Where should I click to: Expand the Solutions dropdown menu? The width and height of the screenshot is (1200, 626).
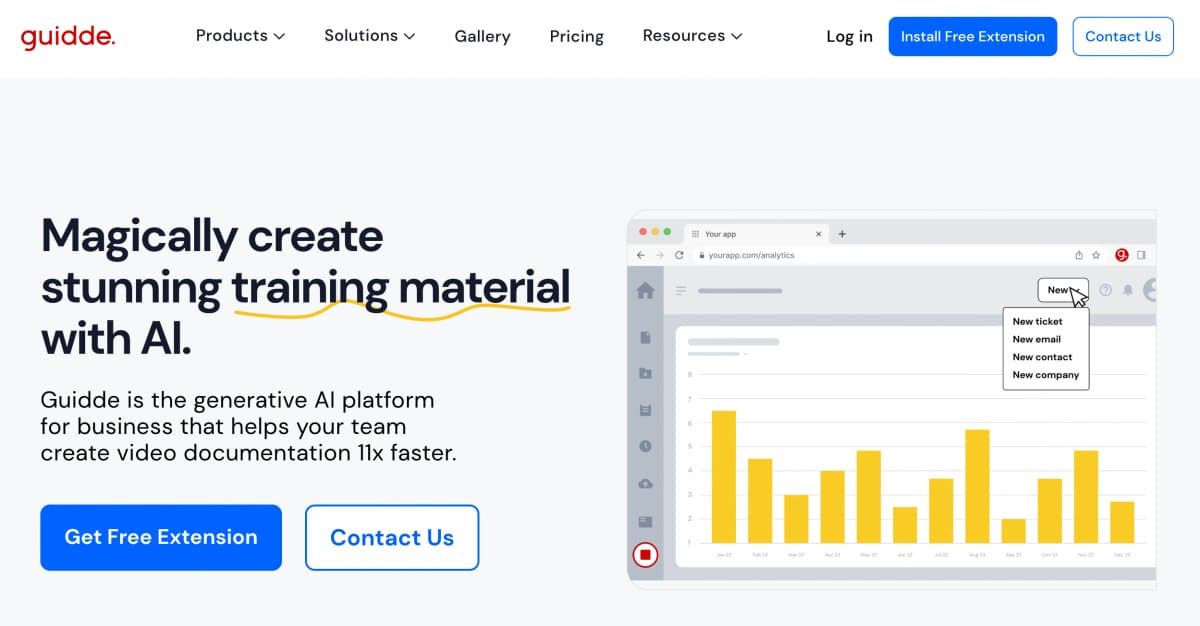click(369, 36)
